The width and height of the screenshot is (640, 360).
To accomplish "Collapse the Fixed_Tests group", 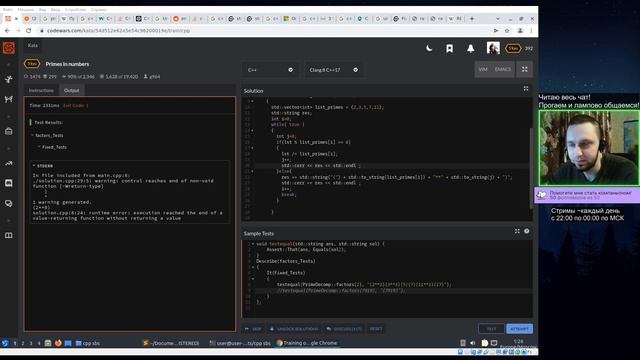I will point(52,147).
